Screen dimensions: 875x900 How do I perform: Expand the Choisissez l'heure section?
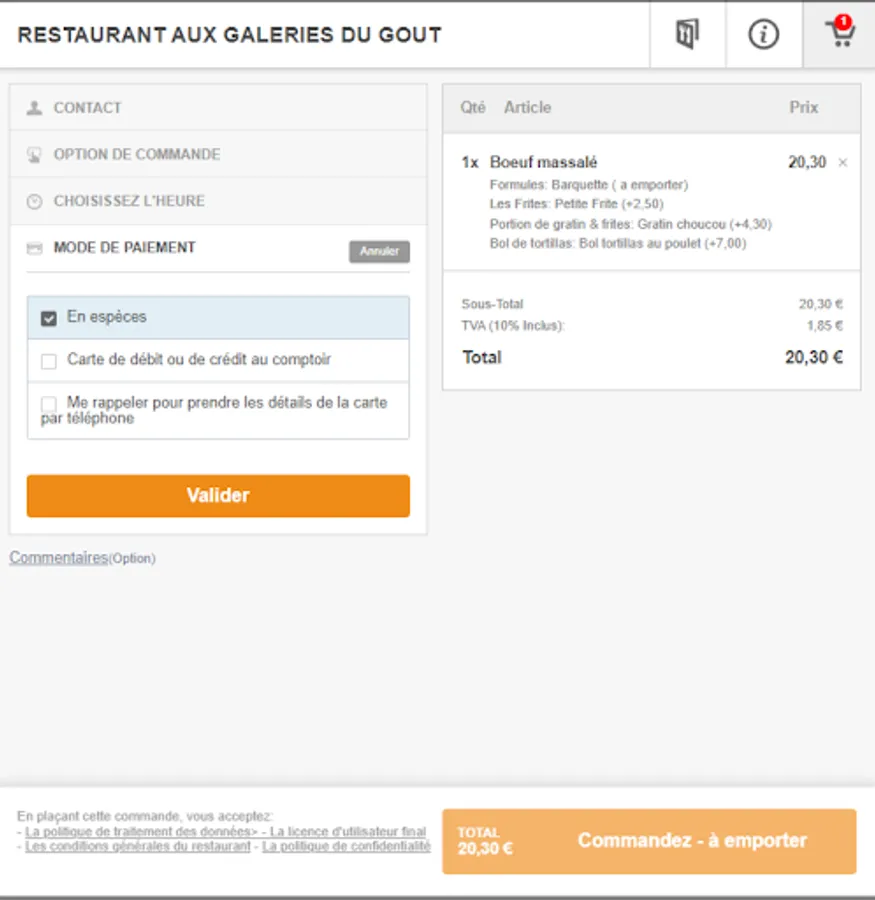point(129,201)
